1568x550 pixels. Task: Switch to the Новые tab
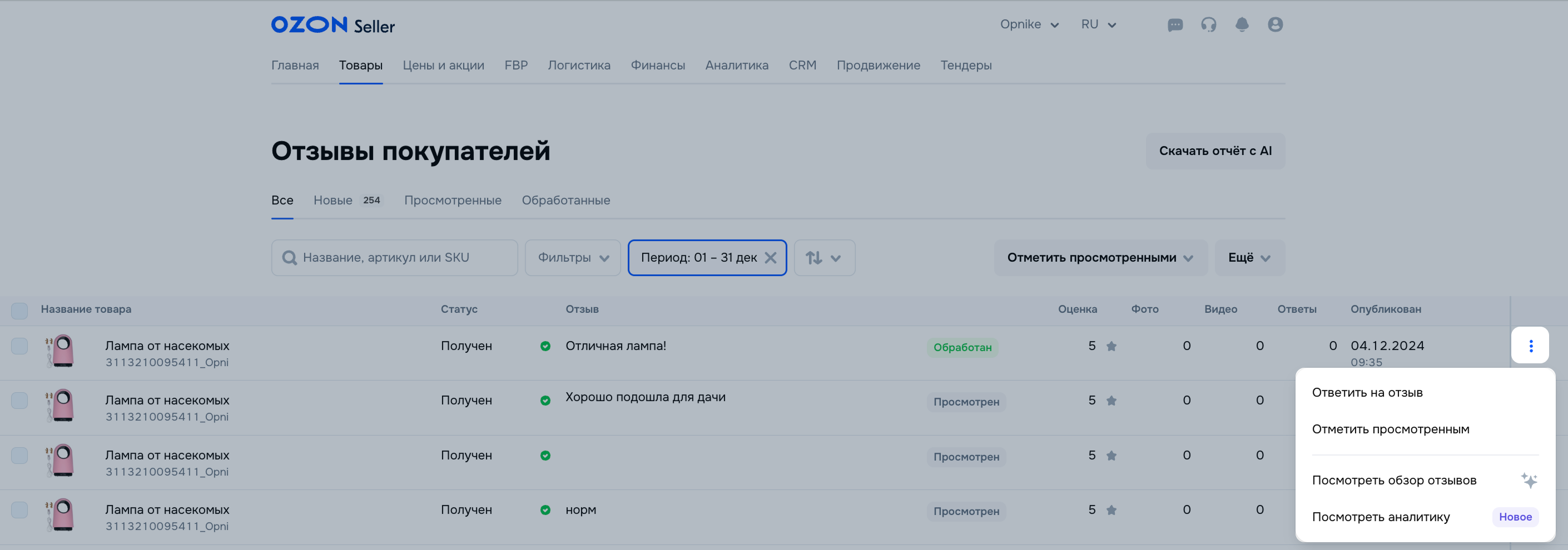pos(333,200)
